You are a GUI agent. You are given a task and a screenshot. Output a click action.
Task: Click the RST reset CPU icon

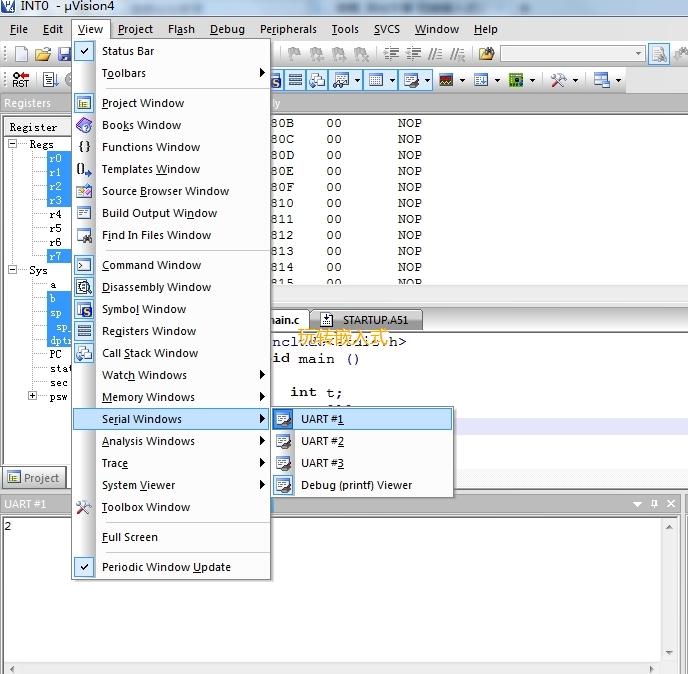[20, 80]
